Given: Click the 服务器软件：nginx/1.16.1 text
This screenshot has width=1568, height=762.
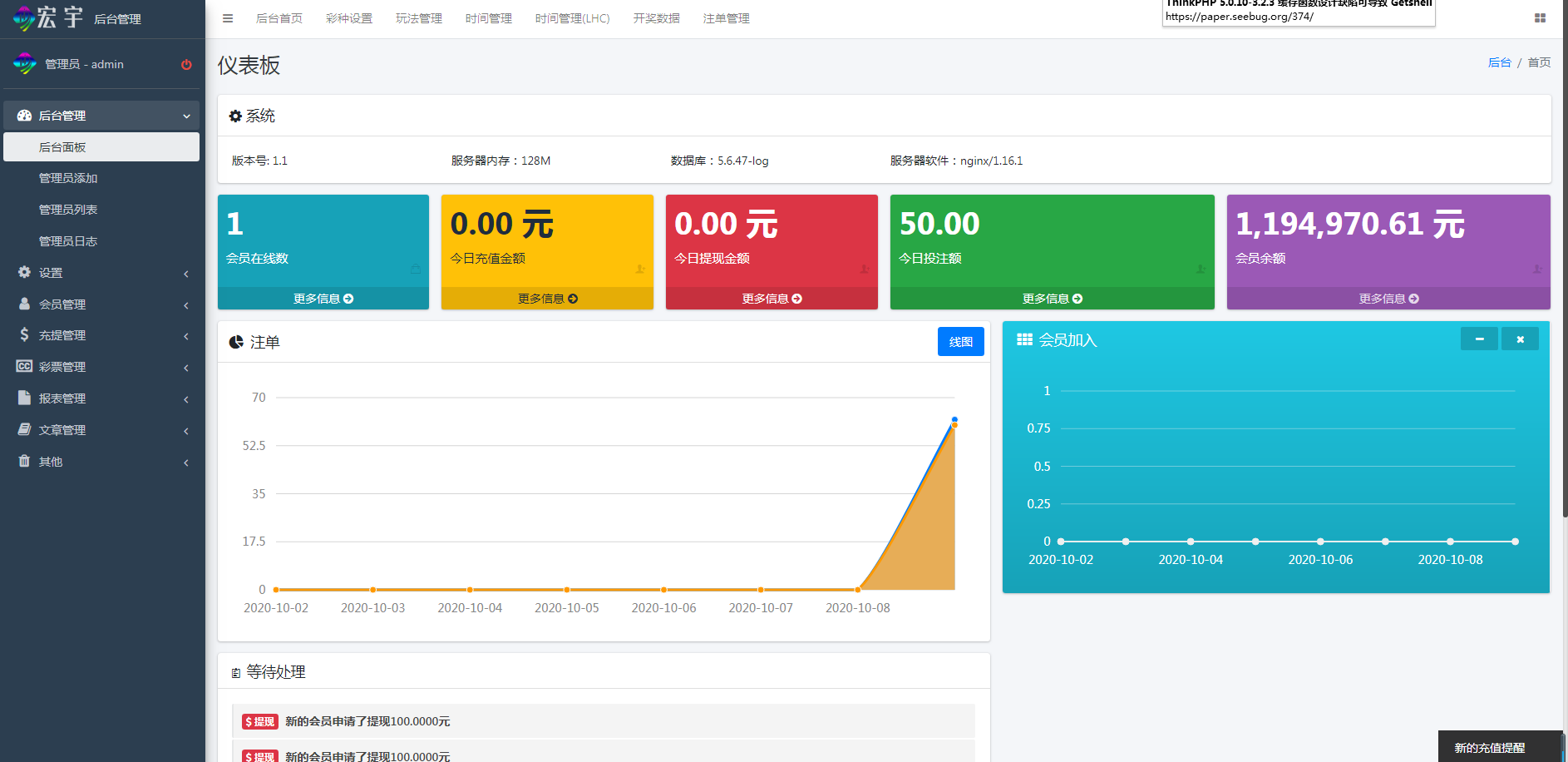Looking at the screenshot, I should coord(956,161).
